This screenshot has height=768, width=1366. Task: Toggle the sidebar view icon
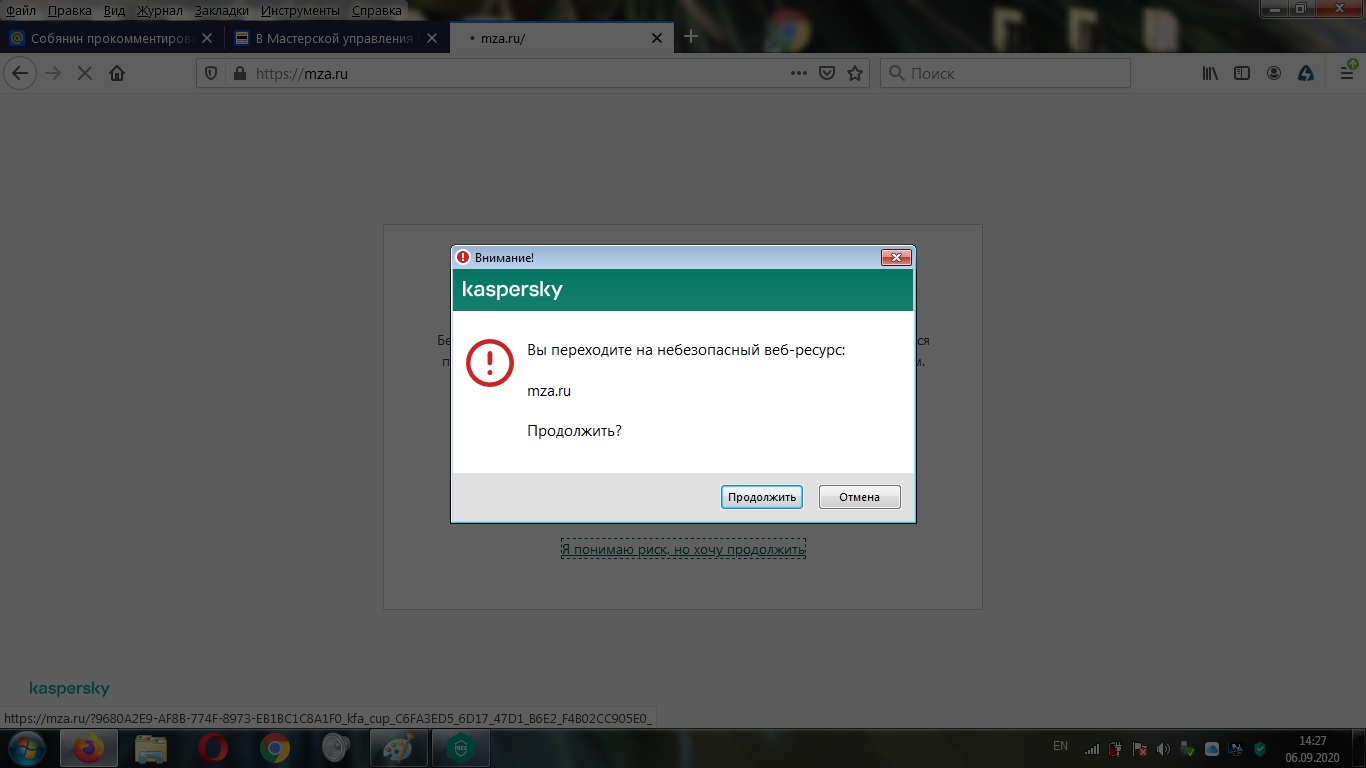(x=1242, y=73)
